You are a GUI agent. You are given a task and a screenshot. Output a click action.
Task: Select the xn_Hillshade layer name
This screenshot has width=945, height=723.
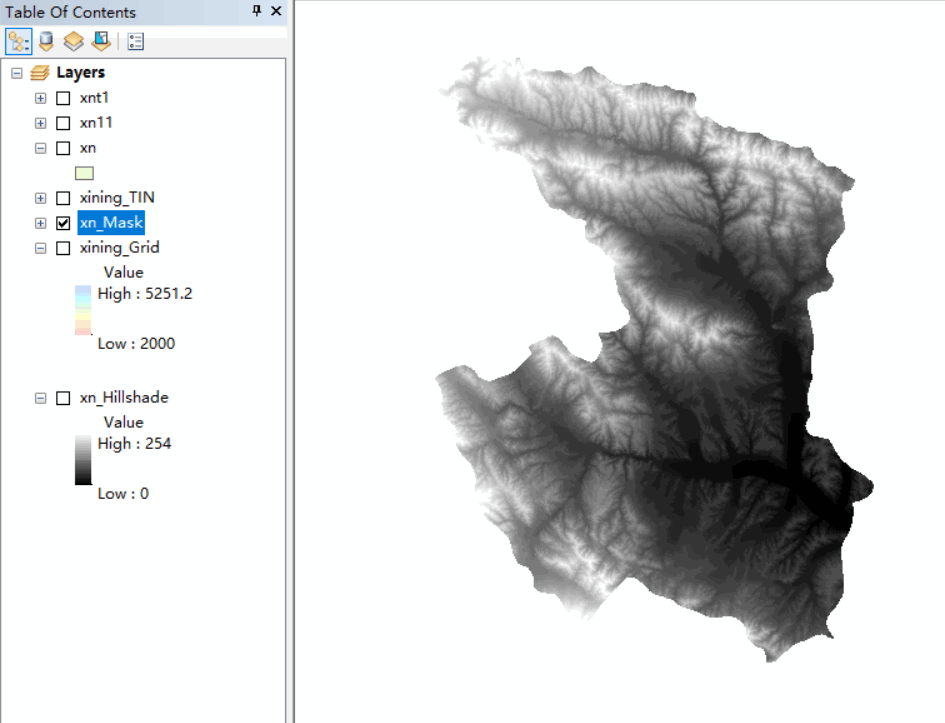point(124,398)
